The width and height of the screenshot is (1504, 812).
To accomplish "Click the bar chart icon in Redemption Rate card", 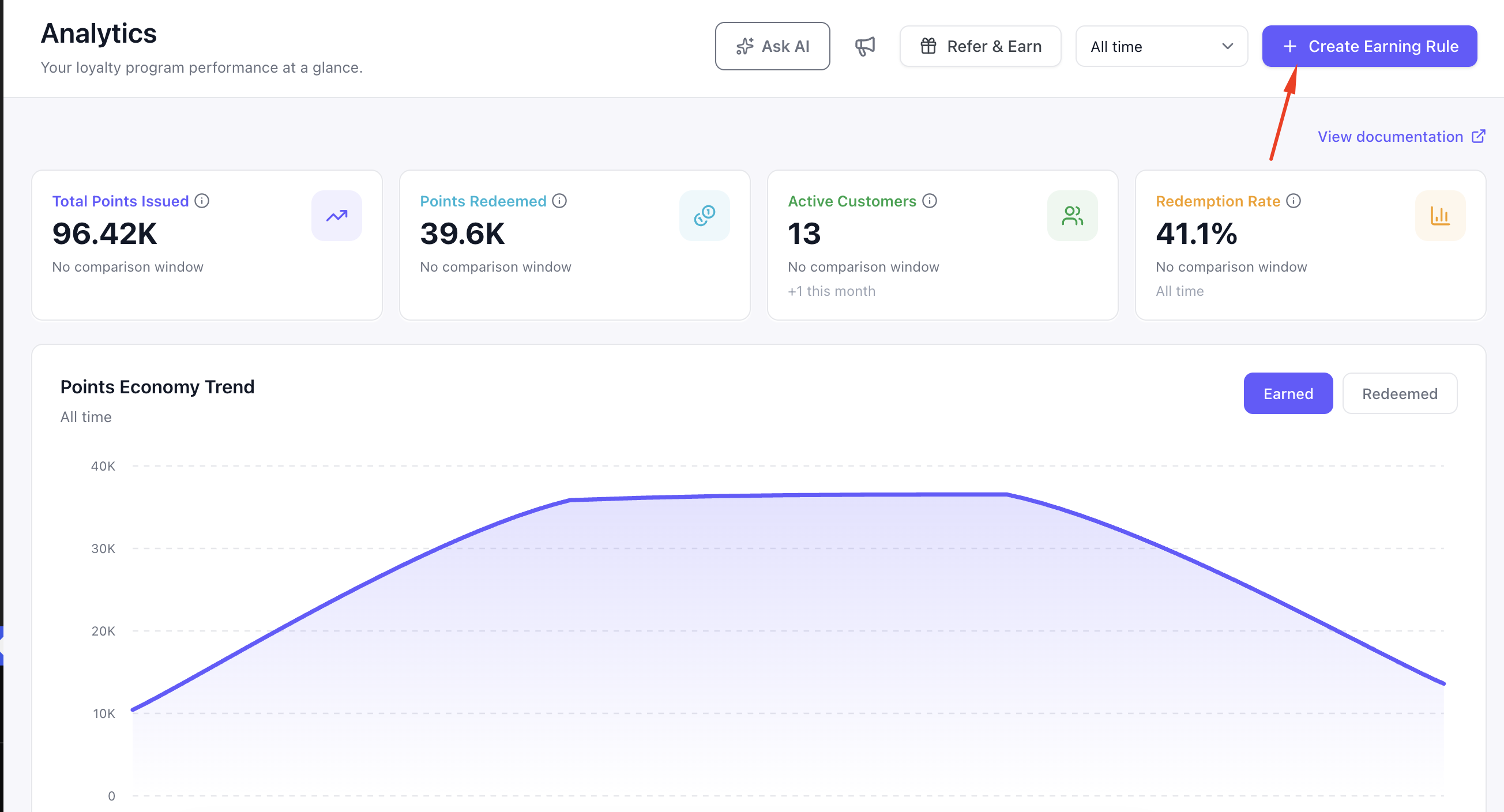I will click(x=1441, y=216).
